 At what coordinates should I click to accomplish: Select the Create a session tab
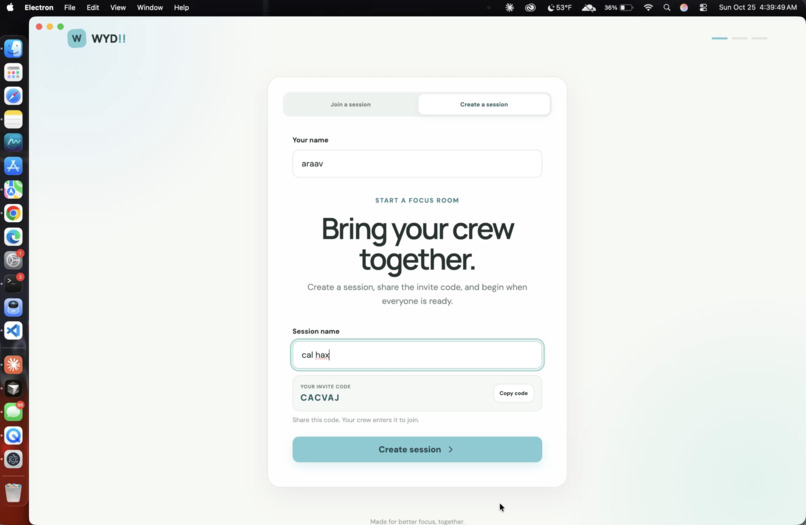[x=484, y=104]
